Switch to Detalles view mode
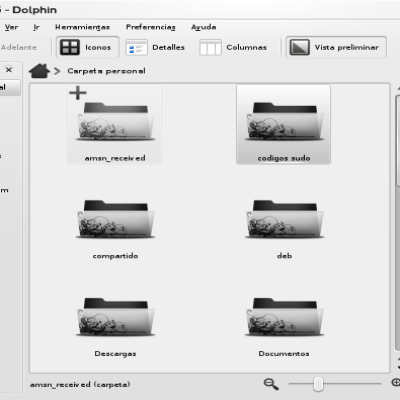This screenshot has width=400, height=400. click(x=155, y=47)
